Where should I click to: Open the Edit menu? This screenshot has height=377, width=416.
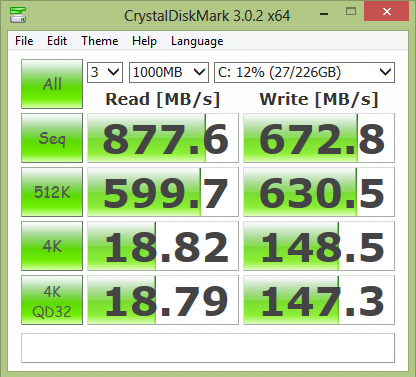click(x=57, y=41)
